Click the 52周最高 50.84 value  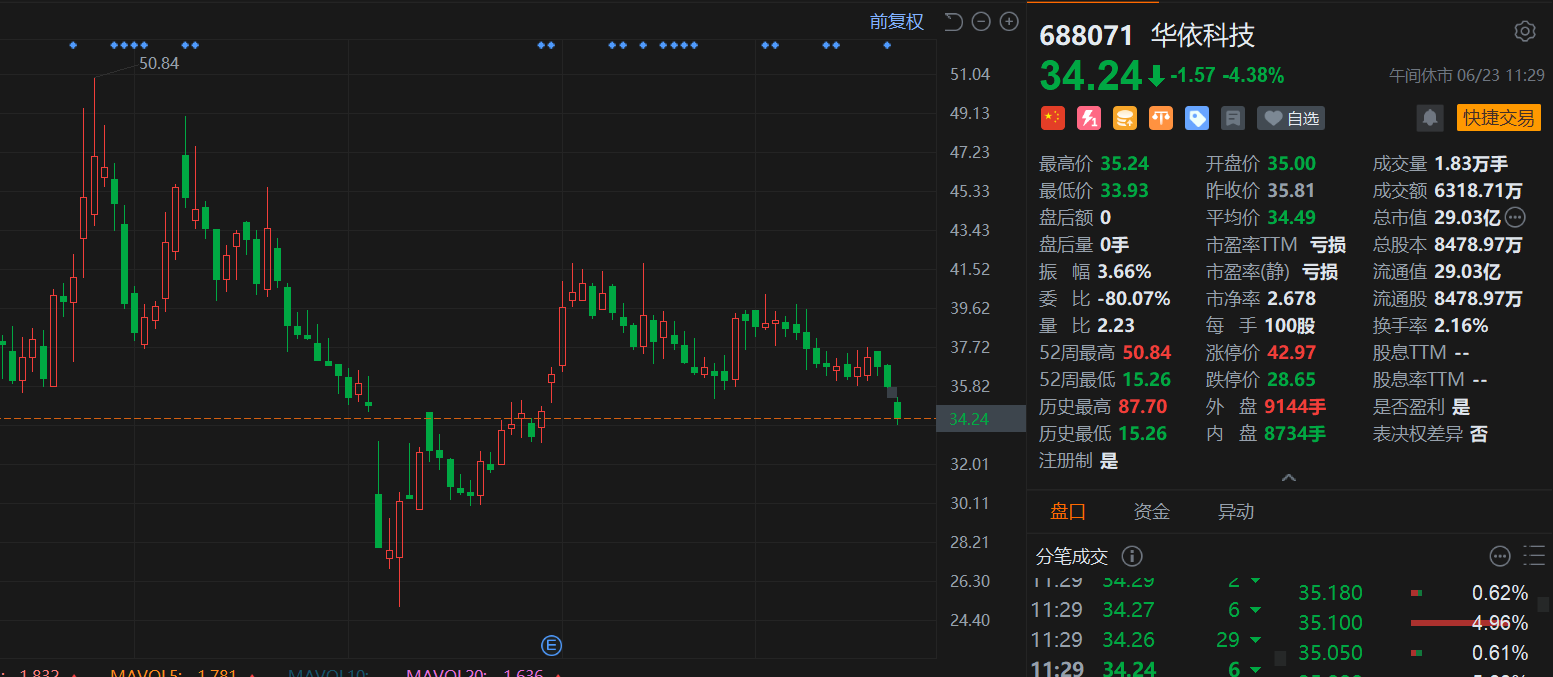[1146, 353]
